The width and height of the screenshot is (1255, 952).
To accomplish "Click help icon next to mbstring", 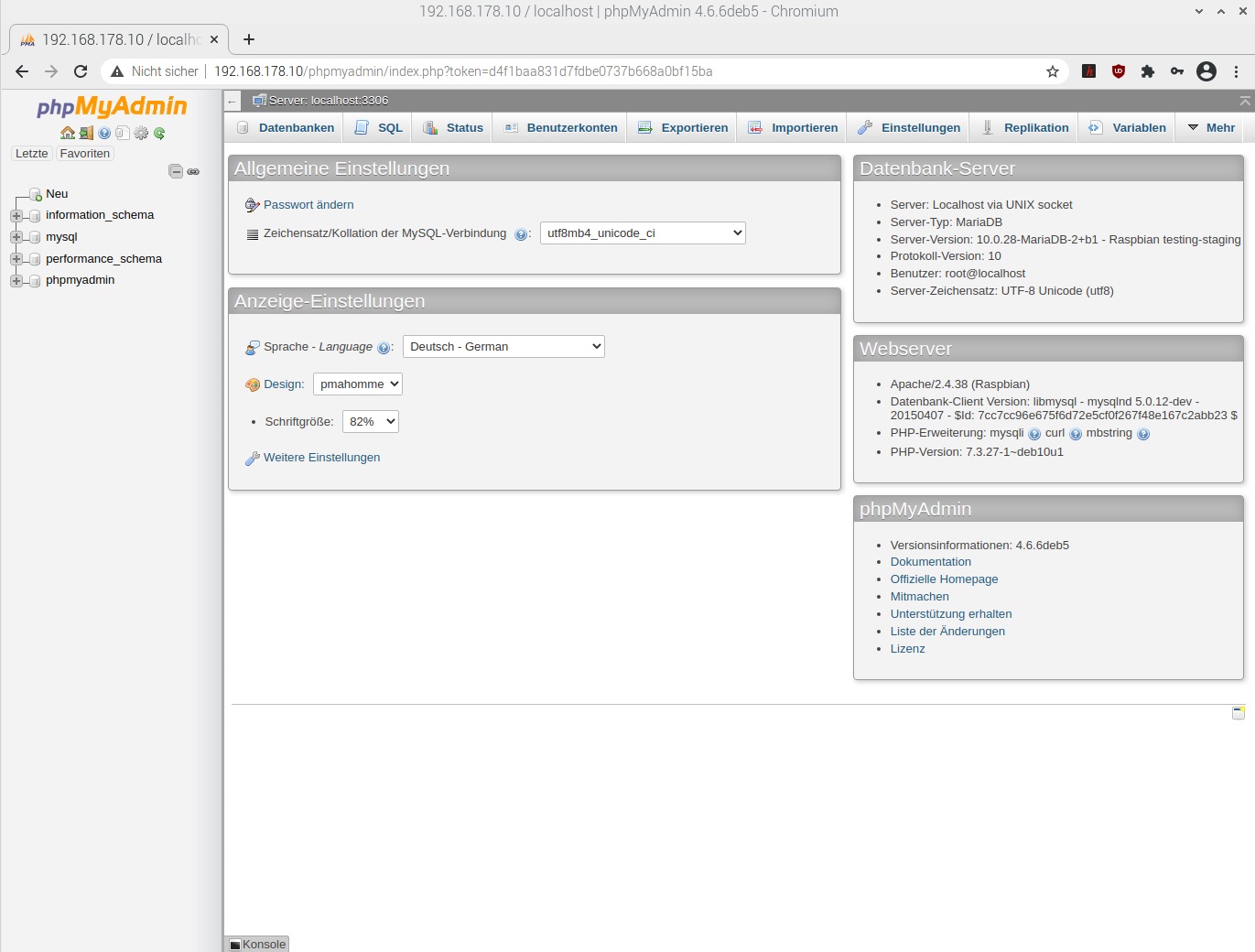I will click(x=1143, y=434).
